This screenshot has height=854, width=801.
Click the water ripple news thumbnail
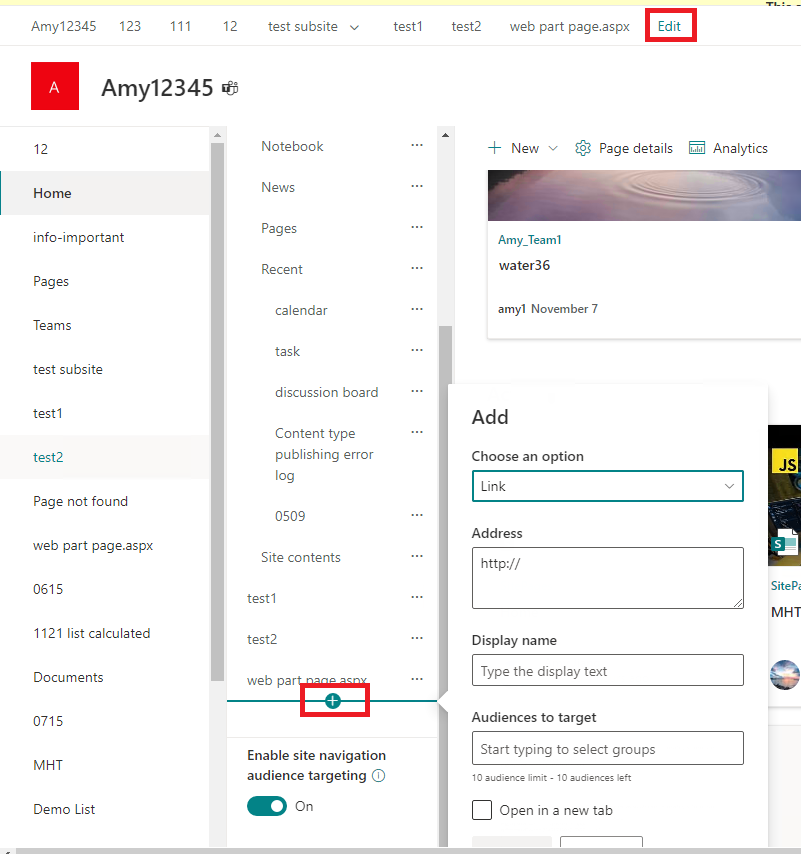coord(644,196)
